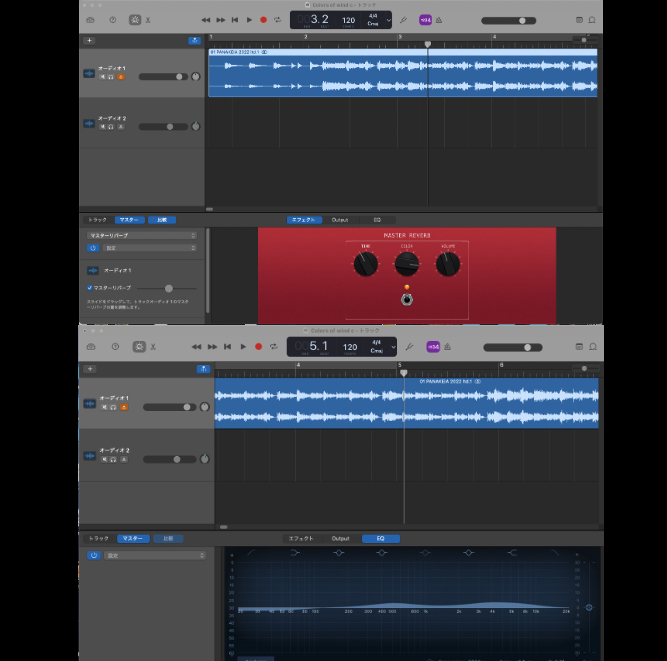Viewport: 667px width, 661px height.
Task: Toggle the EQ high-shelf band icon
Action: pos(512,553)
